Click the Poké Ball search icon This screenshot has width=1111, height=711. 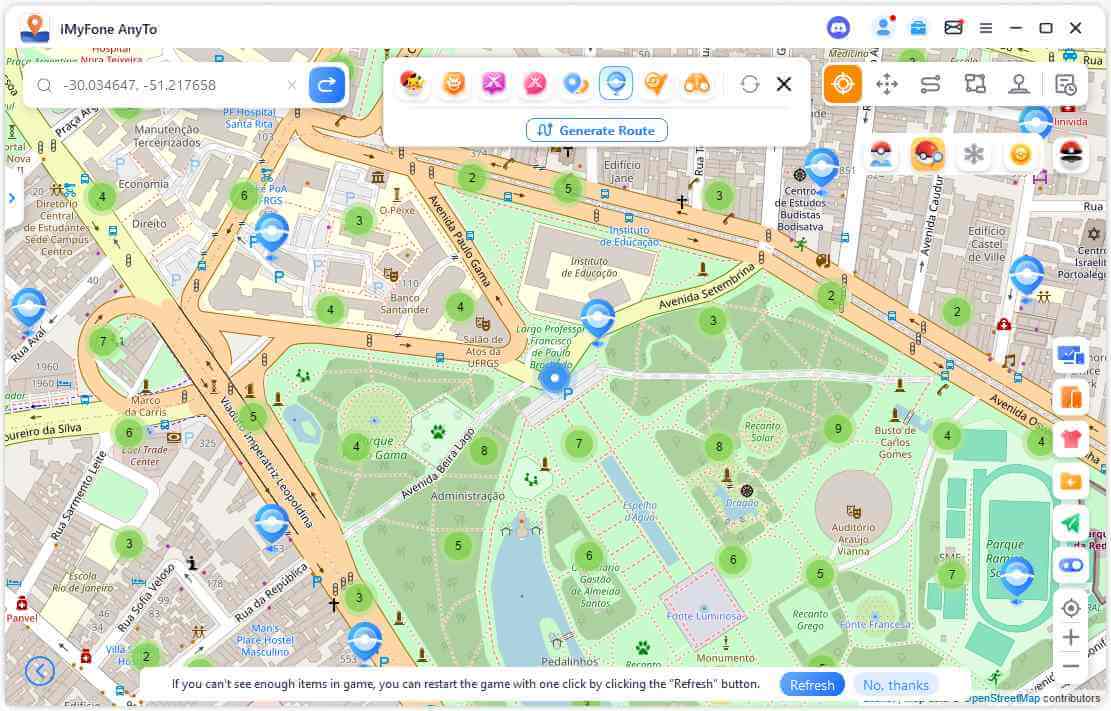(x=927, y=154)
